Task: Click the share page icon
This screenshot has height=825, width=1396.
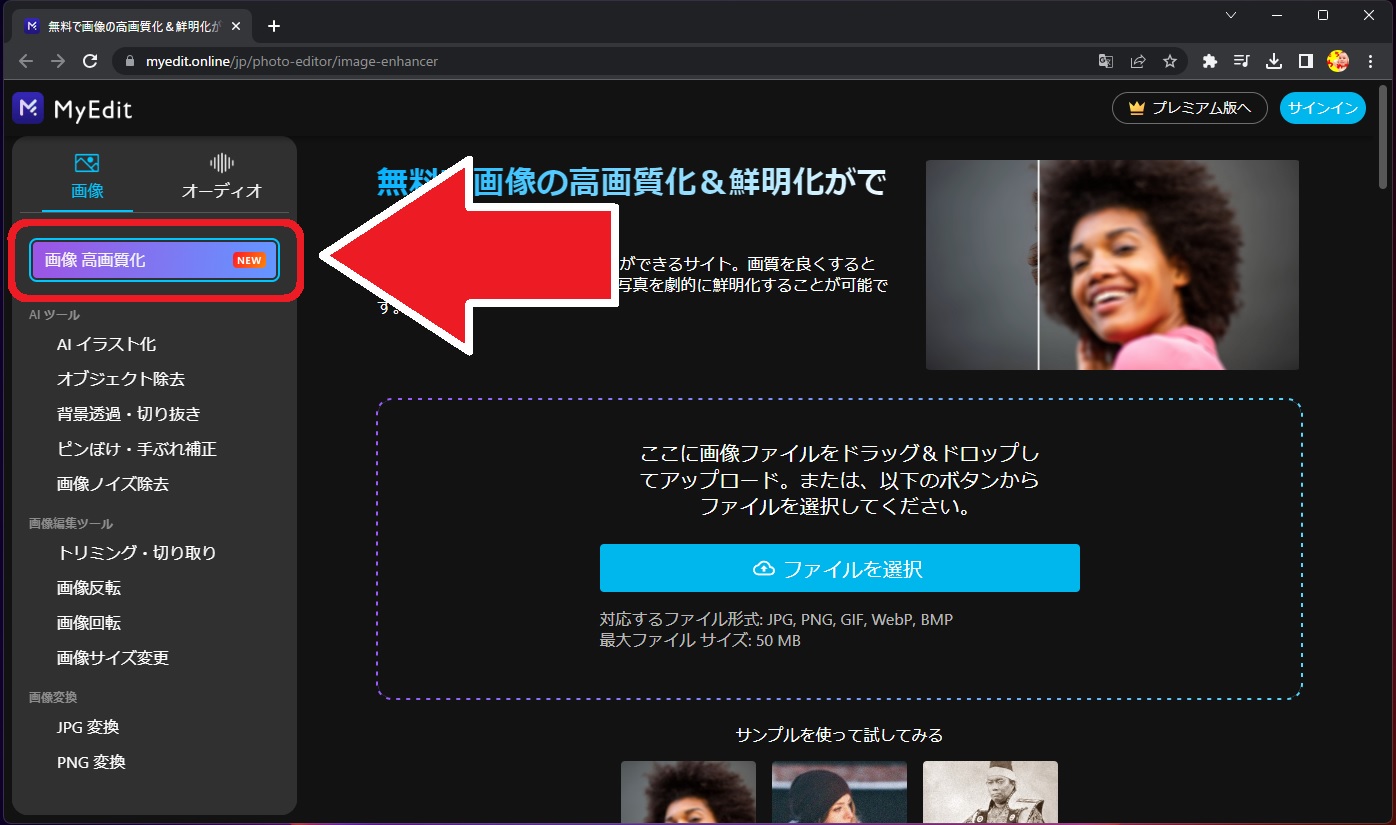Action: pos(1138,61)
